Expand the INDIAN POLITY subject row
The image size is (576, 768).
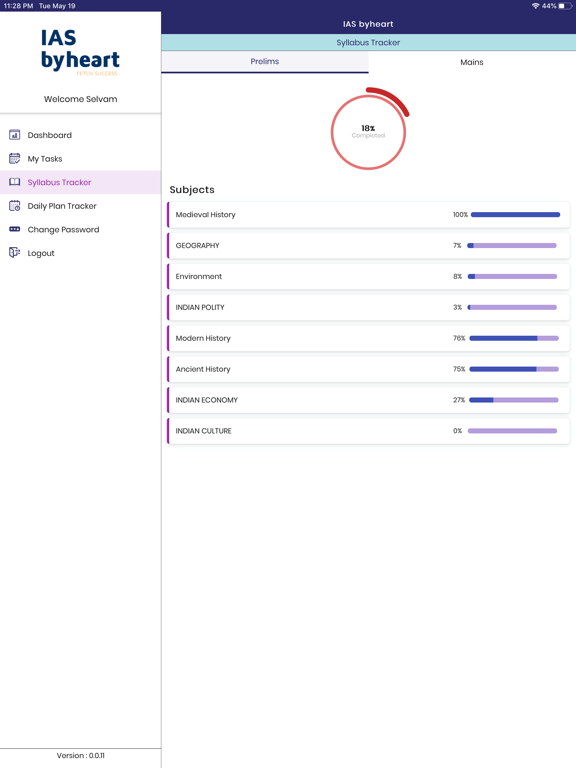click(368, 307)
